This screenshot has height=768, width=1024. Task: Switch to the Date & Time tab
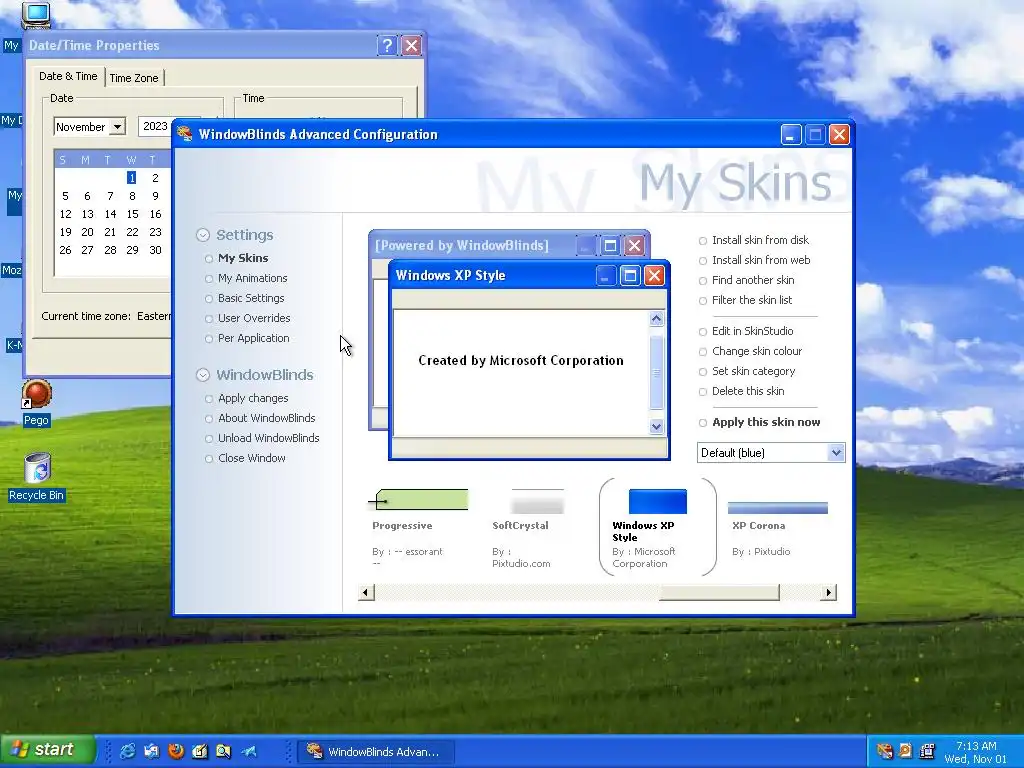click(68, 76)
